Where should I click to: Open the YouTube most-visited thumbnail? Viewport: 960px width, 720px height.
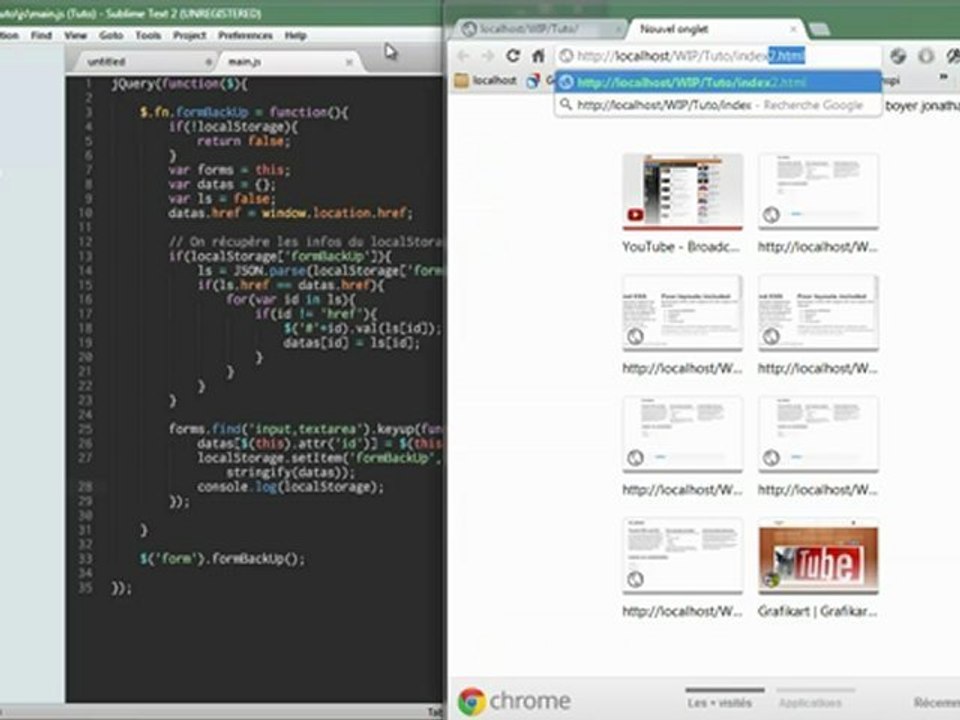[682, 192]
